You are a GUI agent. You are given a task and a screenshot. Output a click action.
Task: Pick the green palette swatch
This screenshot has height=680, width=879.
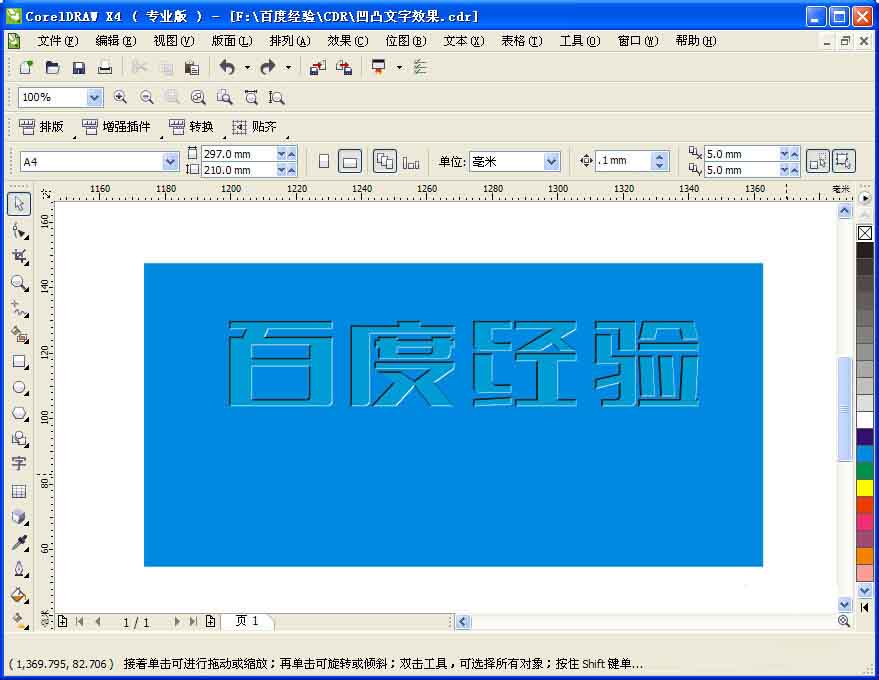(865, 471)
